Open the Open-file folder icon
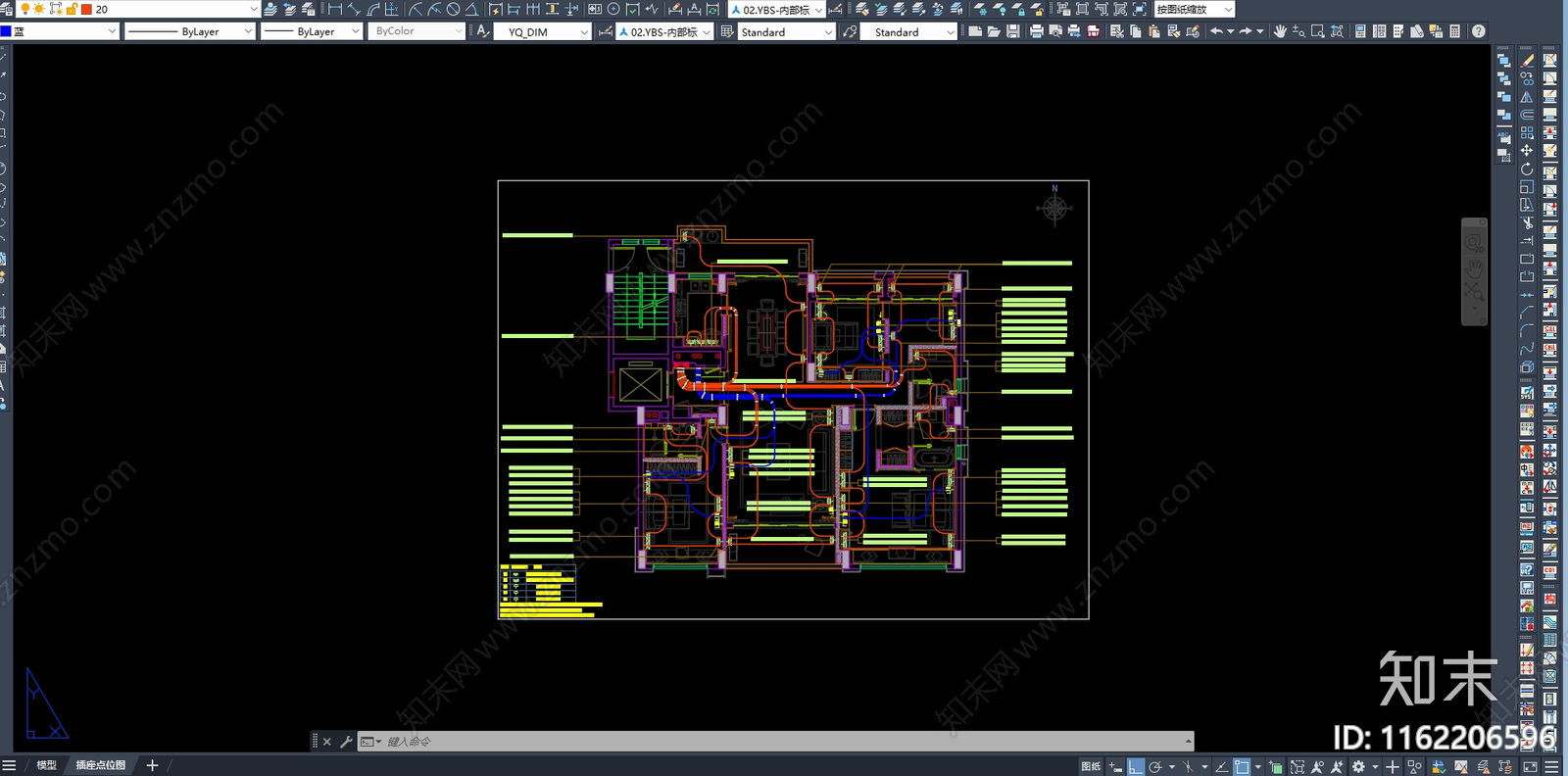Screen dimensions: 1568x776 [994, 31]
